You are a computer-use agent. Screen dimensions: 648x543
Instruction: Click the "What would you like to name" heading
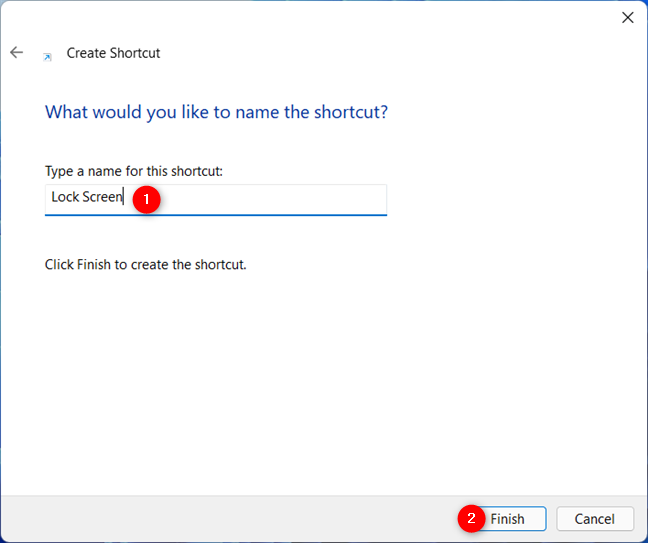(216, 112)
